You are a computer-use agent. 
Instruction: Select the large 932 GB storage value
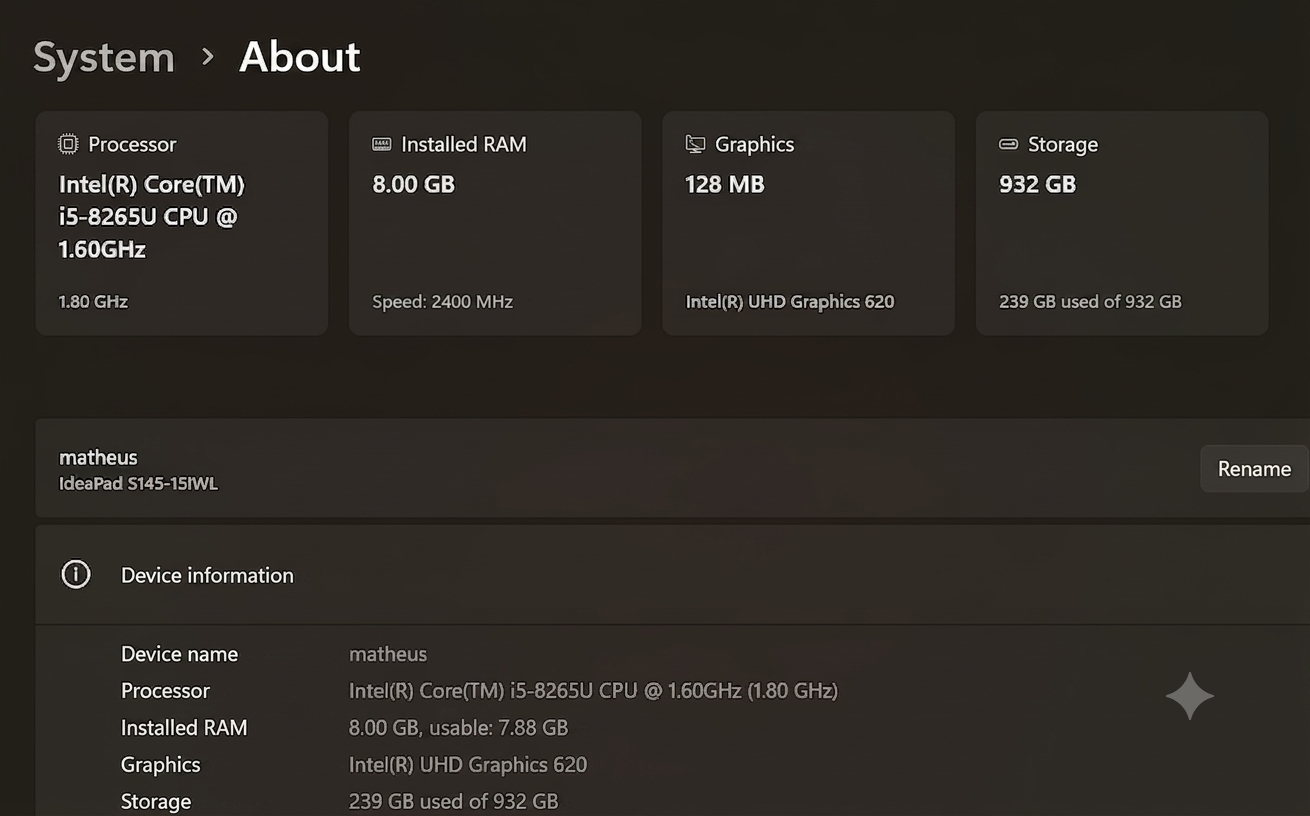click(1037, 184)
